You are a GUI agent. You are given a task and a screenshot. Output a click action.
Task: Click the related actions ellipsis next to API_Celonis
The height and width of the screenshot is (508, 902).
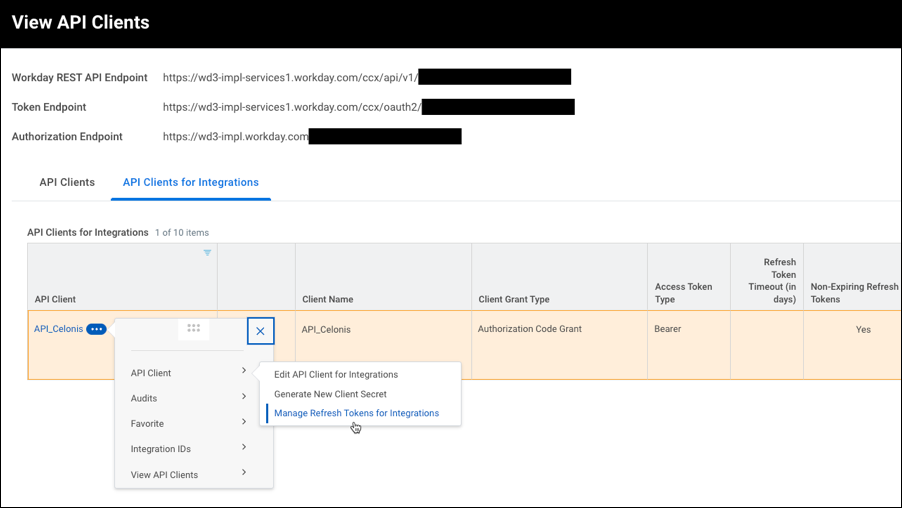(x=96, y=329)
